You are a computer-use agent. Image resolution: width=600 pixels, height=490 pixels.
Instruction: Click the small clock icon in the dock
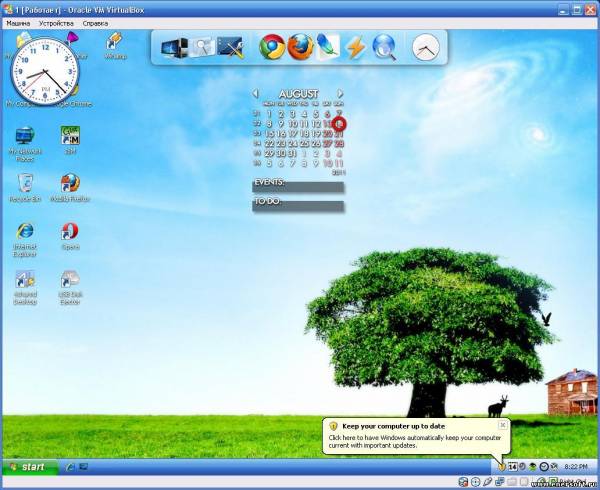426,47
